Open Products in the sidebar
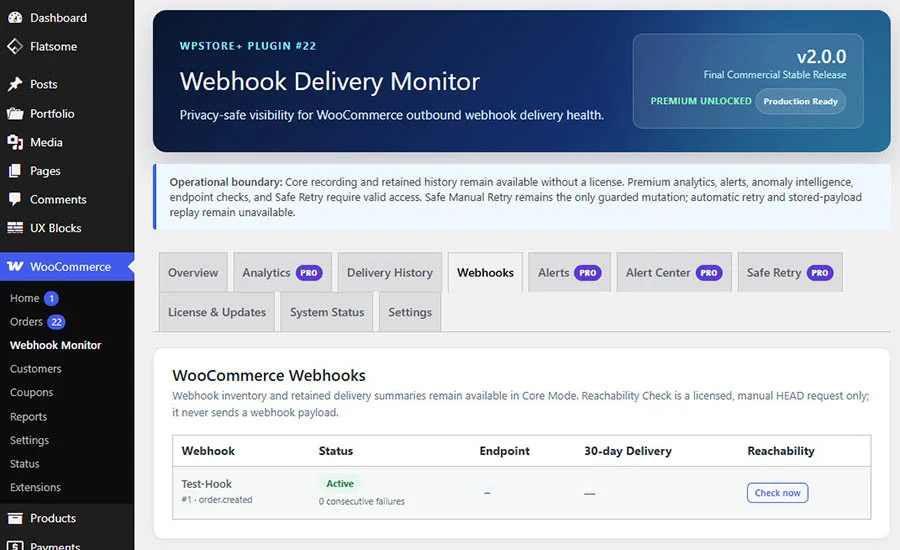 pyautogui.click(x=53, y=518)
